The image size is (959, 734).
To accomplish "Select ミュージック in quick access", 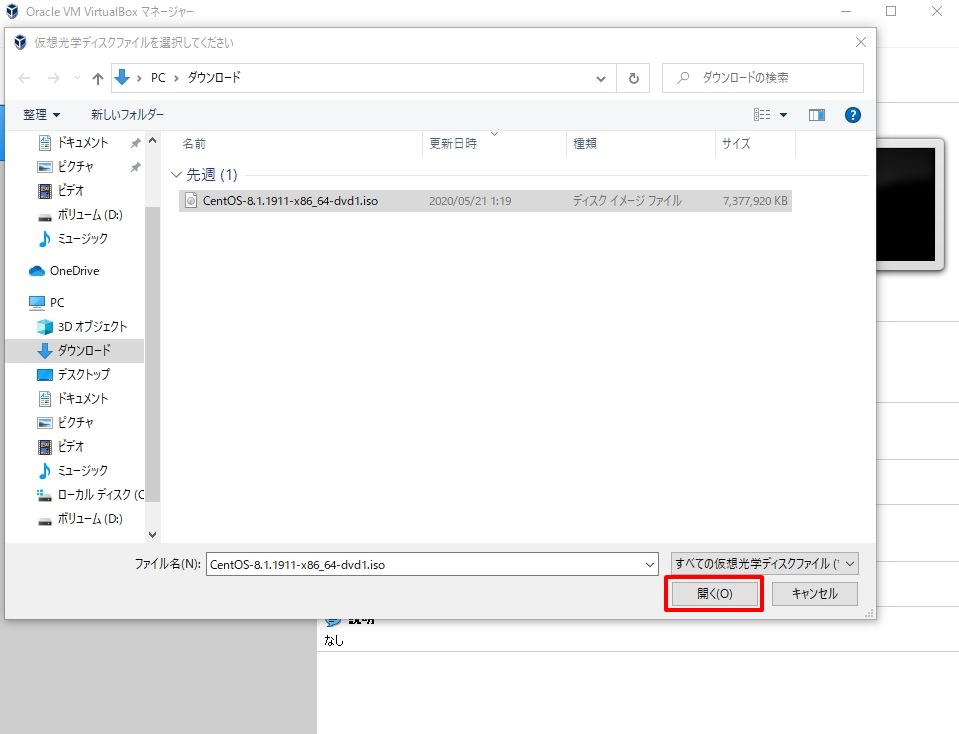I will (x=82, y=239).
